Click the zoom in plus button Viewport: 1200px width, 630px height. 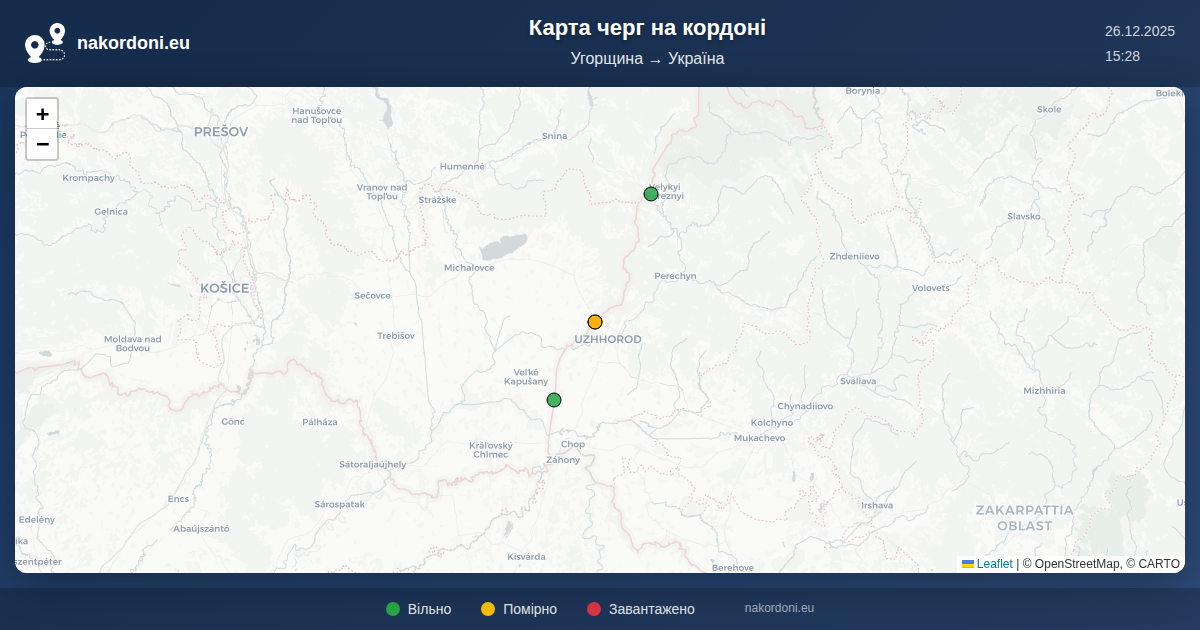42,114
